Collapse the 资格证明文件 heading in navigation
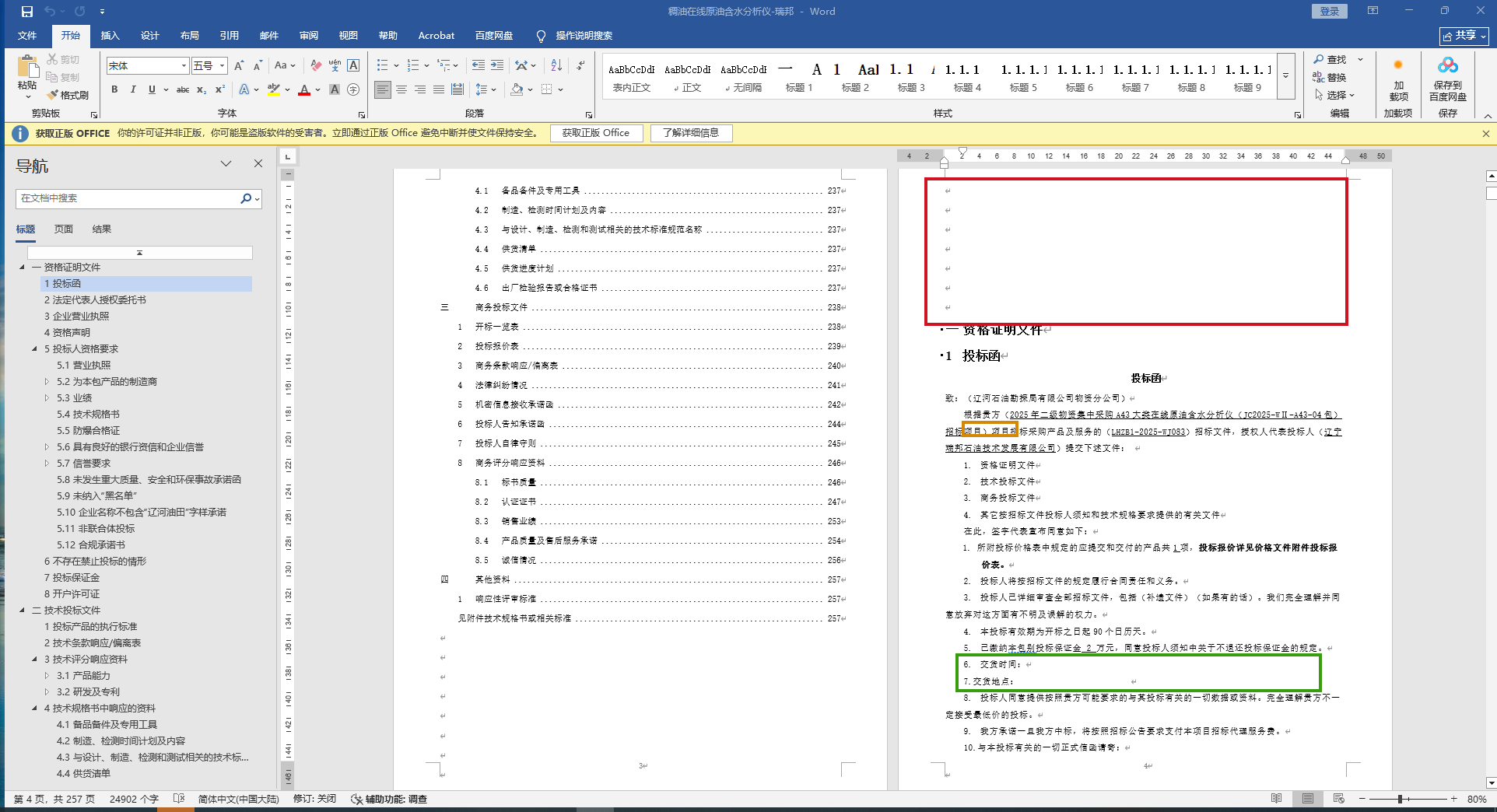 22,268
